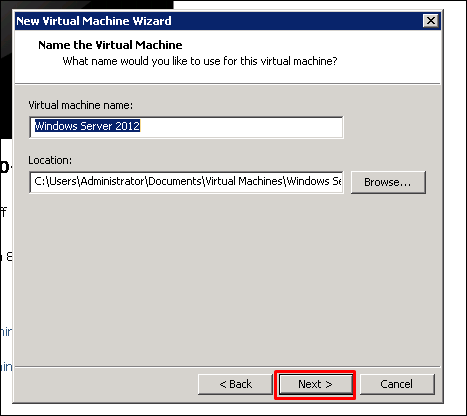Open the lower blue partial link behind the dialog

(6, 367)
